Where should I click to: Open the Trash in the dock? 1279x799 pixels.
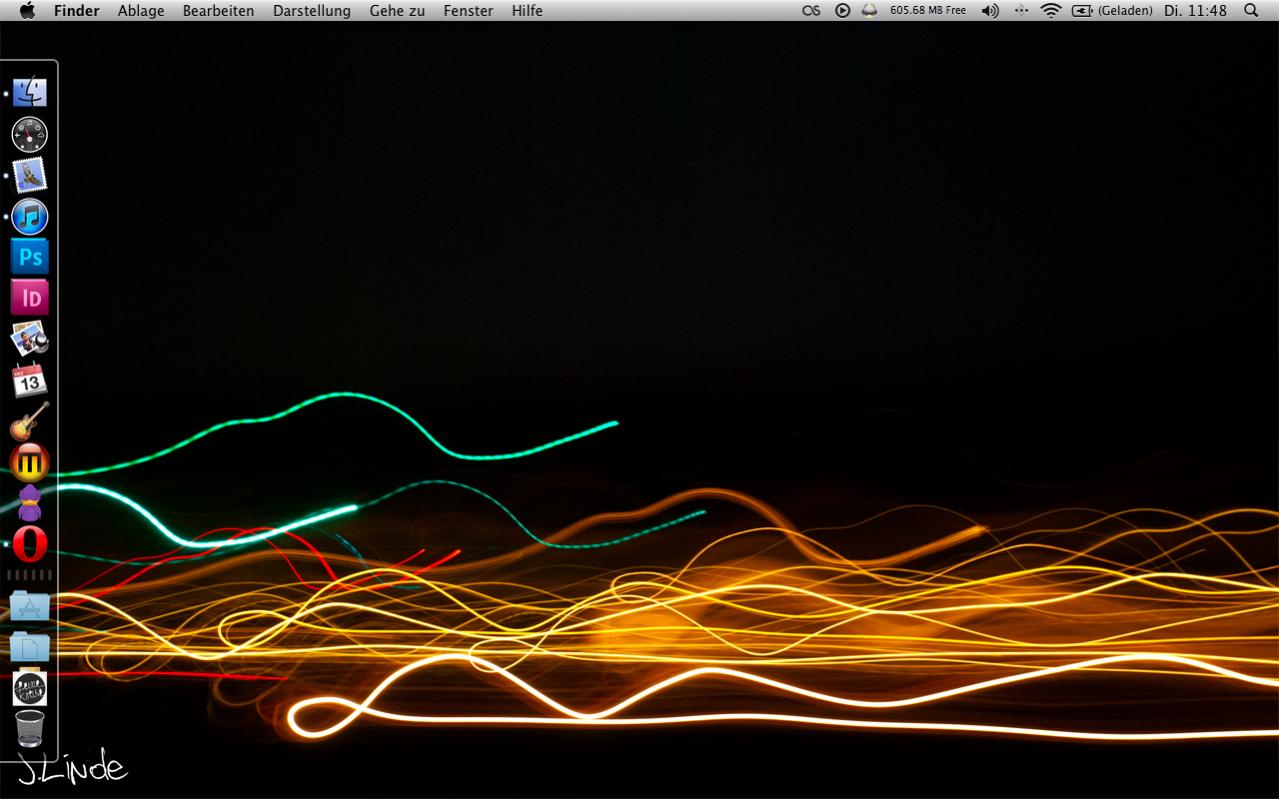[x=30, y=728]
